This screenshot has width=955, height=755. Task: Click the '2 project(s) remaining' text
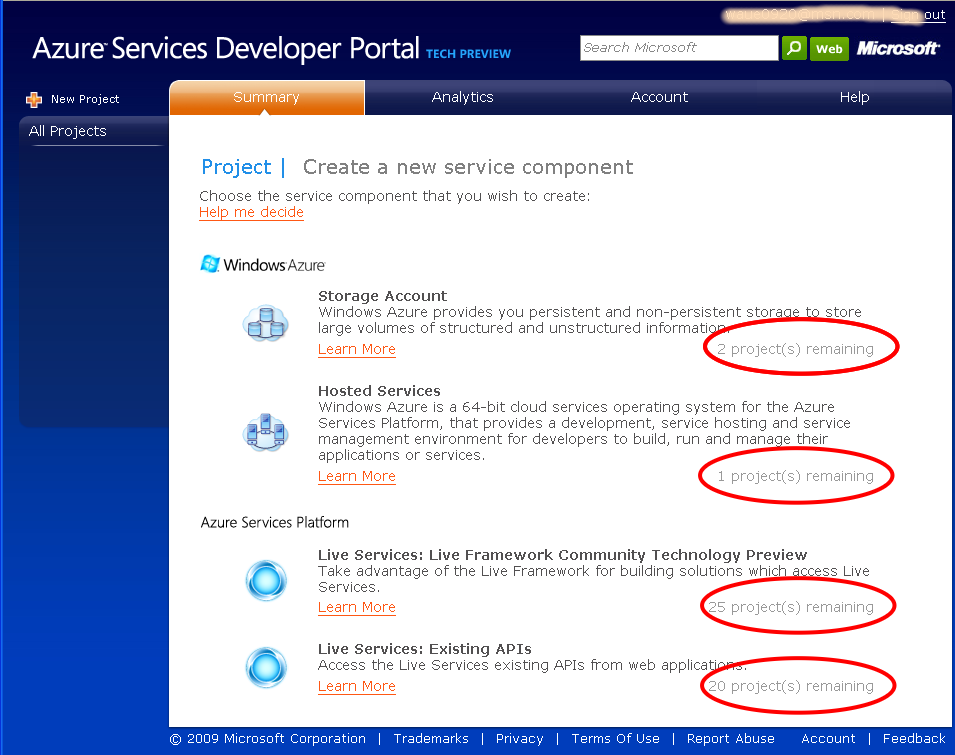click(795, 349)
